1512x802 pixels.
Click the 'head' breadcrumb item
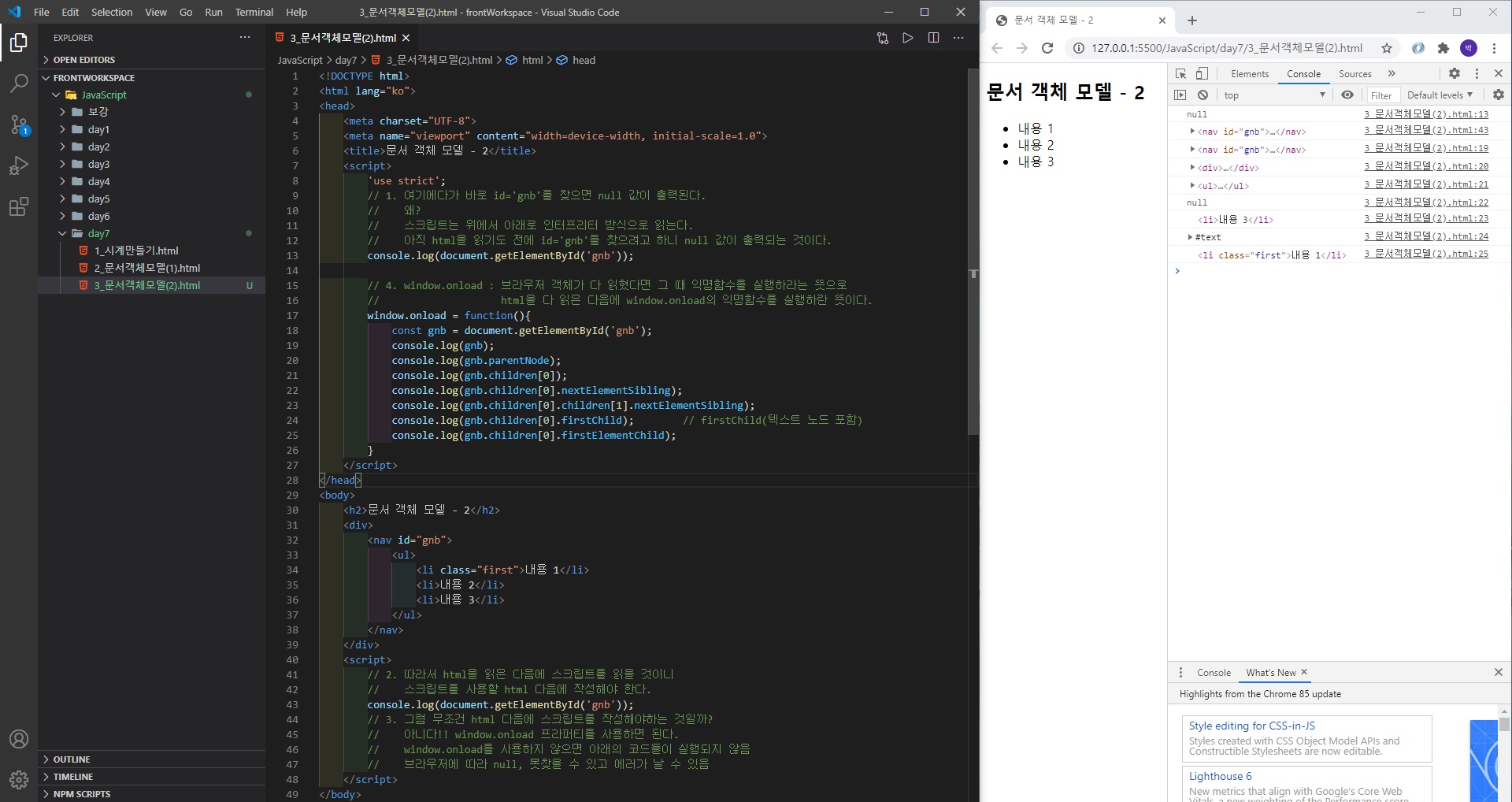tap(584, 60)
